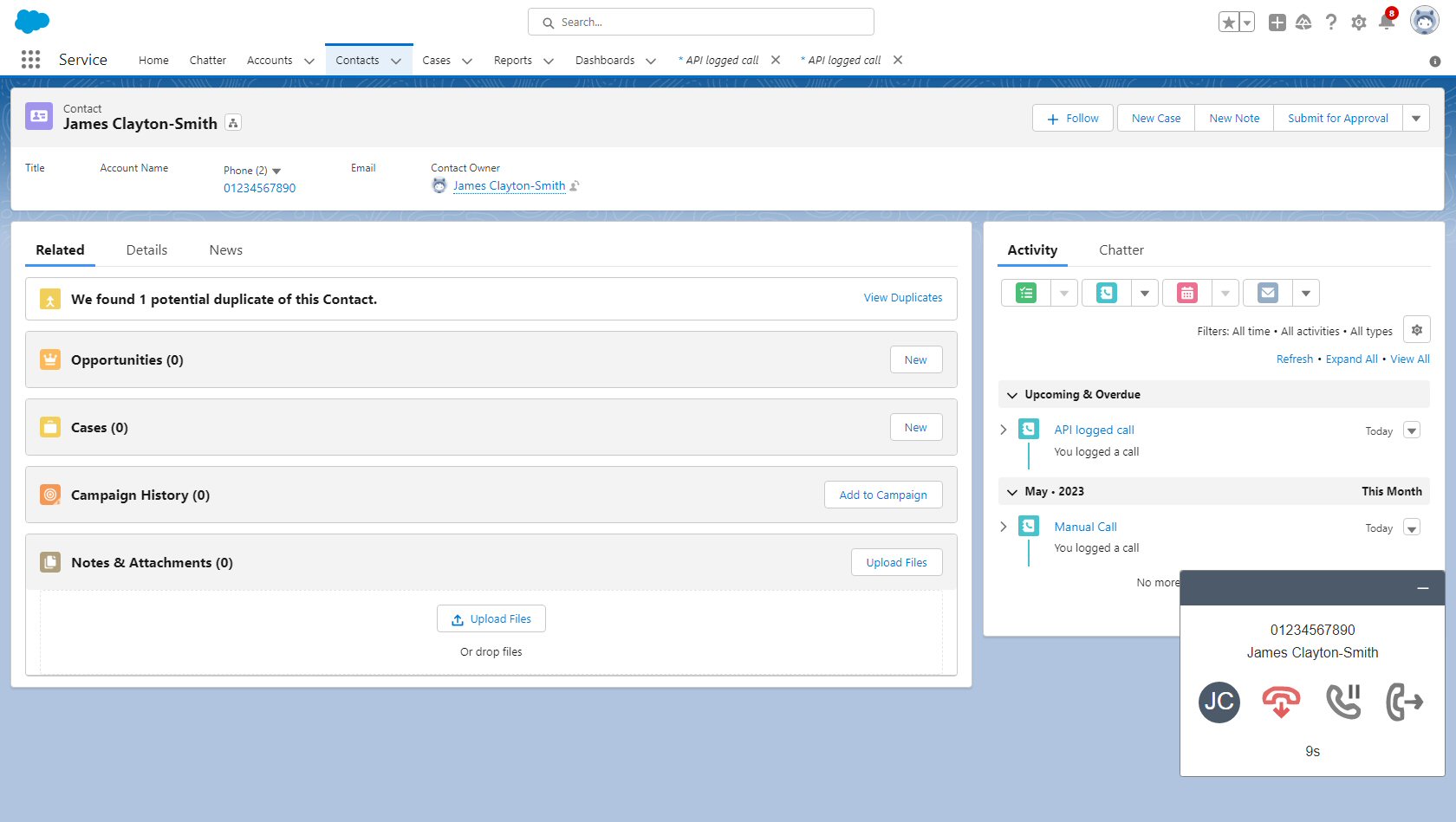Screen dimensions: 1456x822
Task: Click Upload Files in drop zone
Action: pyautogui.click(x=491, y=619)
